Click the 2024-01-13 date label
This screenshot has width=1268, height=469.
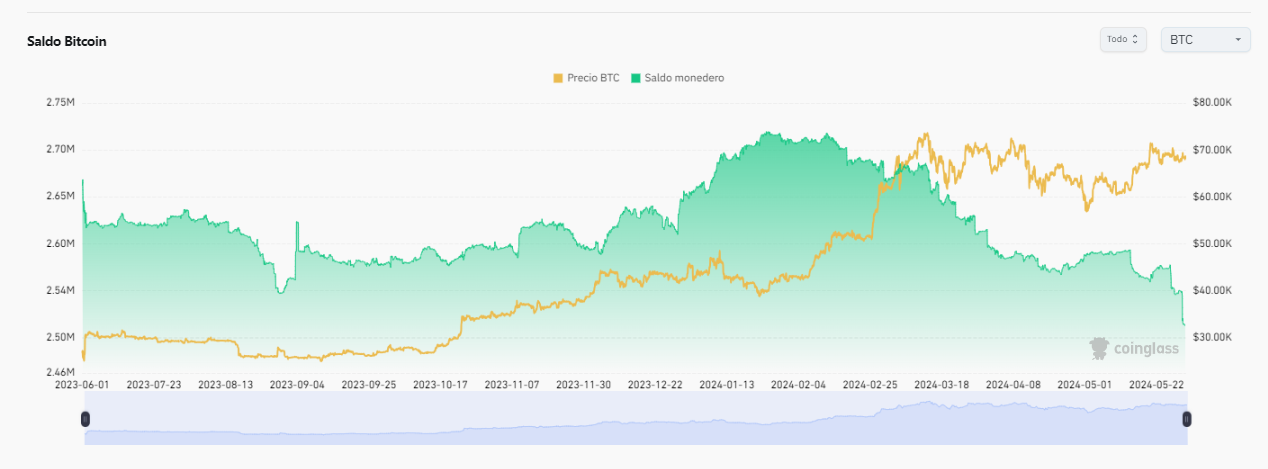click(x=727, y=384)
